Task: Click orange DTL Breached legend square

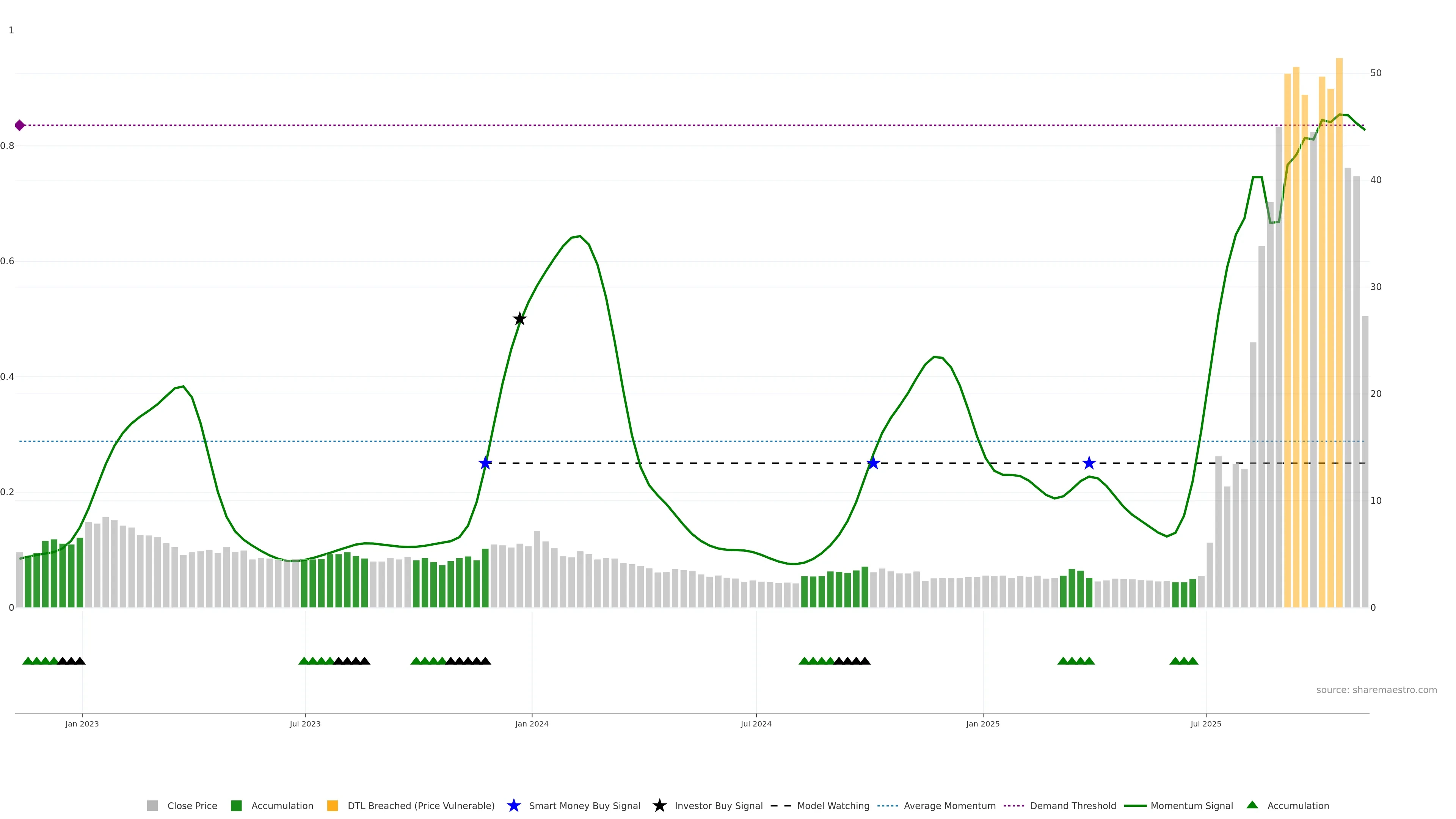Action: [x=333, y=805]
